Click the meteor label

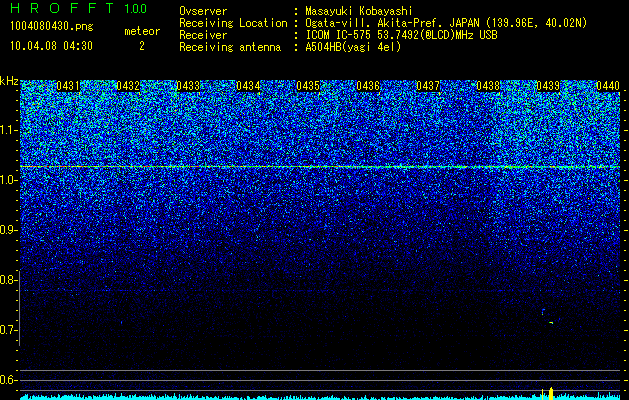(142, 31)
